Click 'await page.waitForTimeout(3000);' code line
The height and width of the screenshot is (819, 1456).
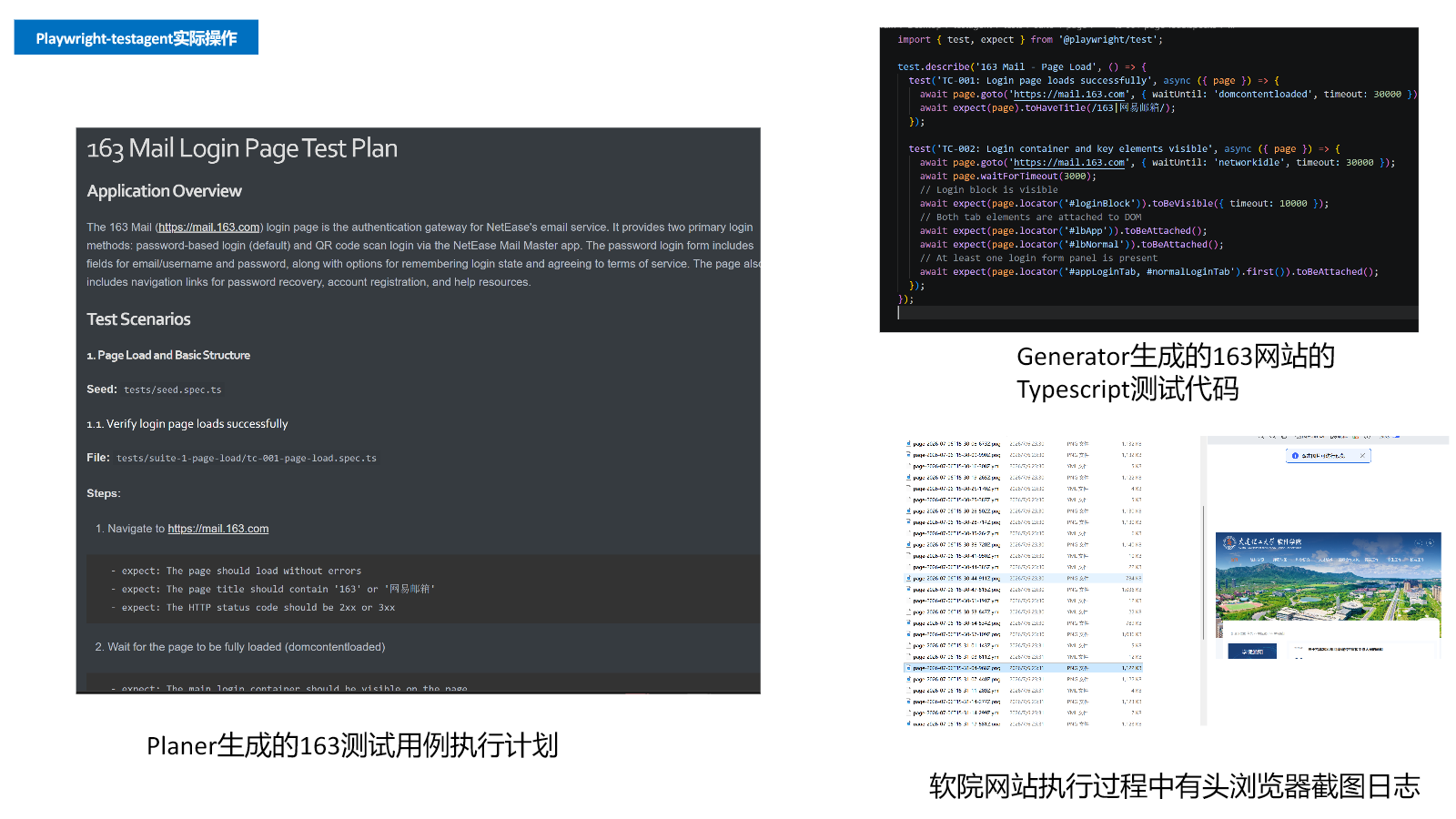point(1008,177)
